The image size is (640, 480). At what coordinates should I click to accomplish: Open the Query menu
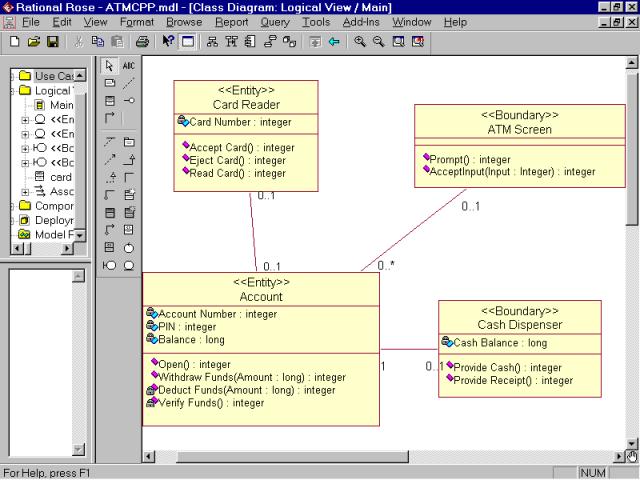pyautogui.click(x=275, y=22)
